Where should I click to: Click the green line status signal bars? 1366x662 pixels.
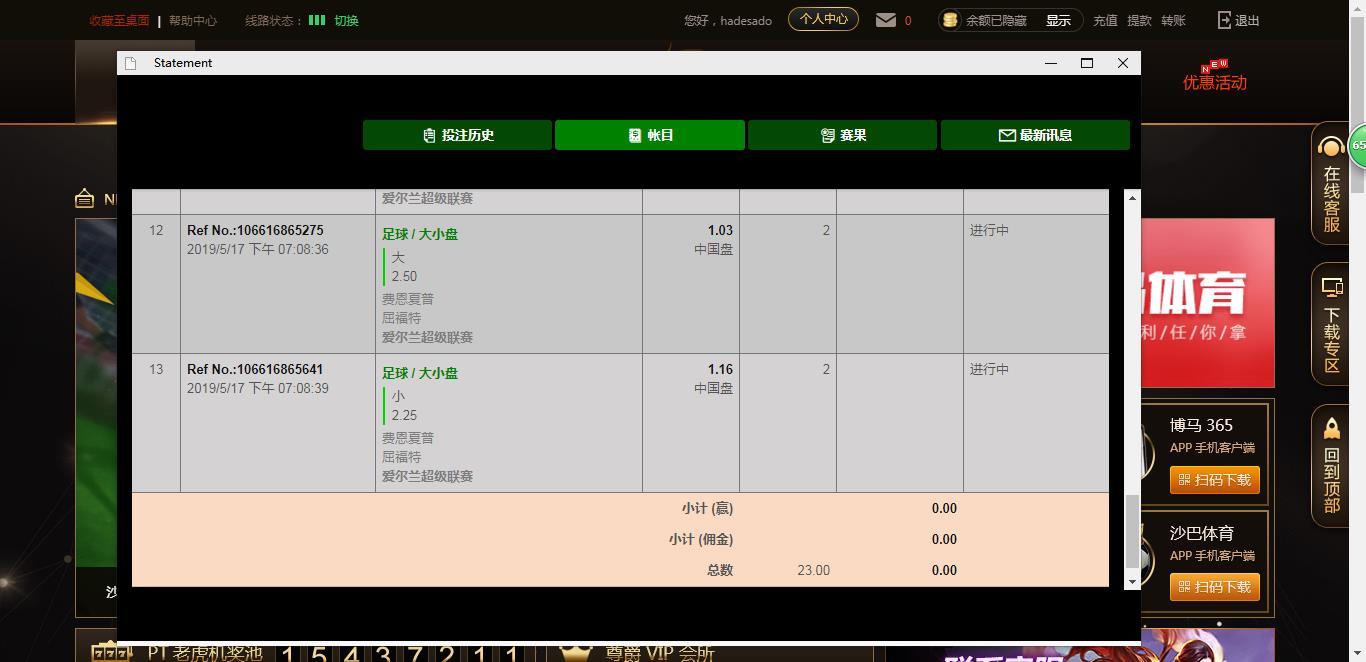tap(317, 20)
